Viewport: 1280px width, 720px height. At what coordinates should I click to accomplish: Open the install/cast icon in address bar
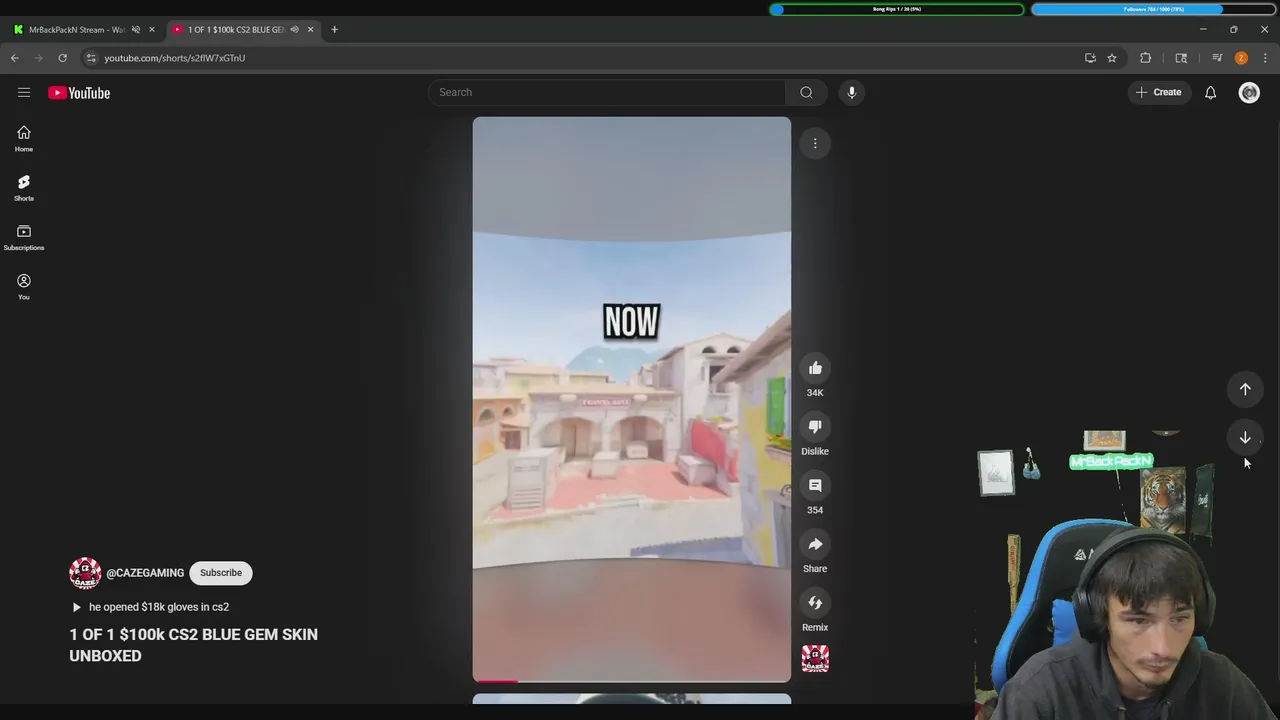[x=1090, y=58]
